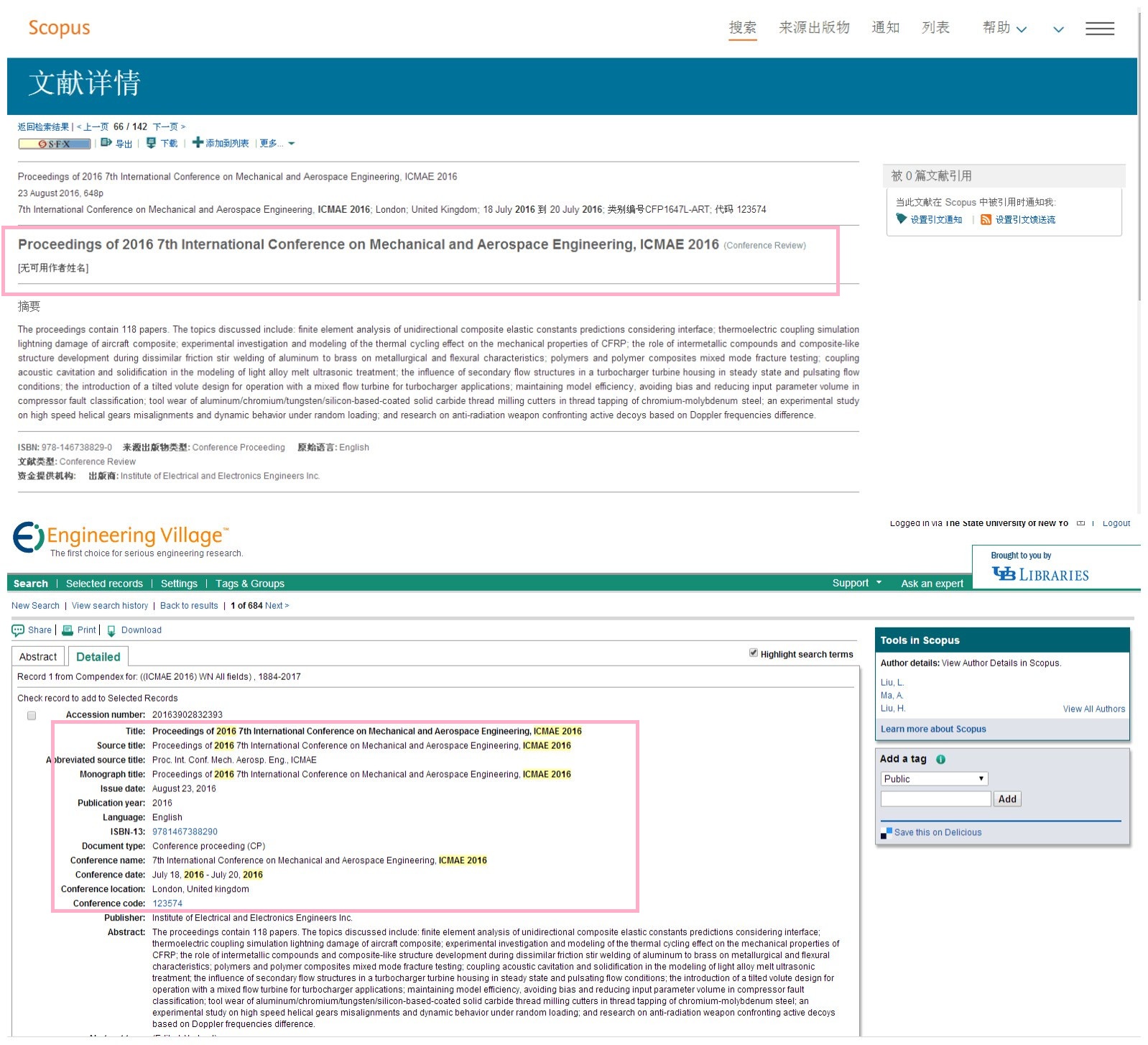Click into the tag name text field
Image resolution: width=1148 pixels, height=1045 pixels.
(x=935, y=798)
